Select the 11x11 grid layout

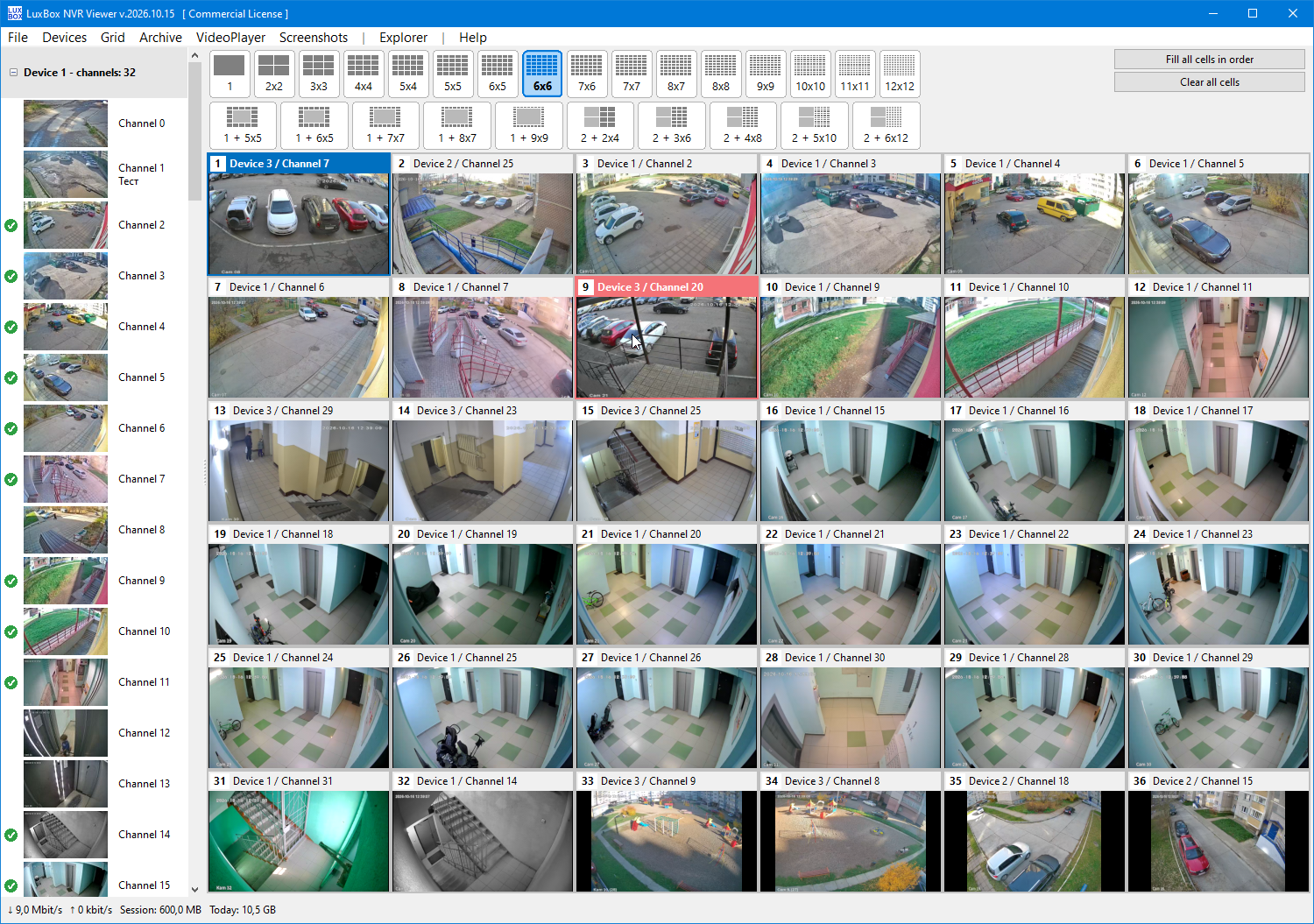point(855,74)
